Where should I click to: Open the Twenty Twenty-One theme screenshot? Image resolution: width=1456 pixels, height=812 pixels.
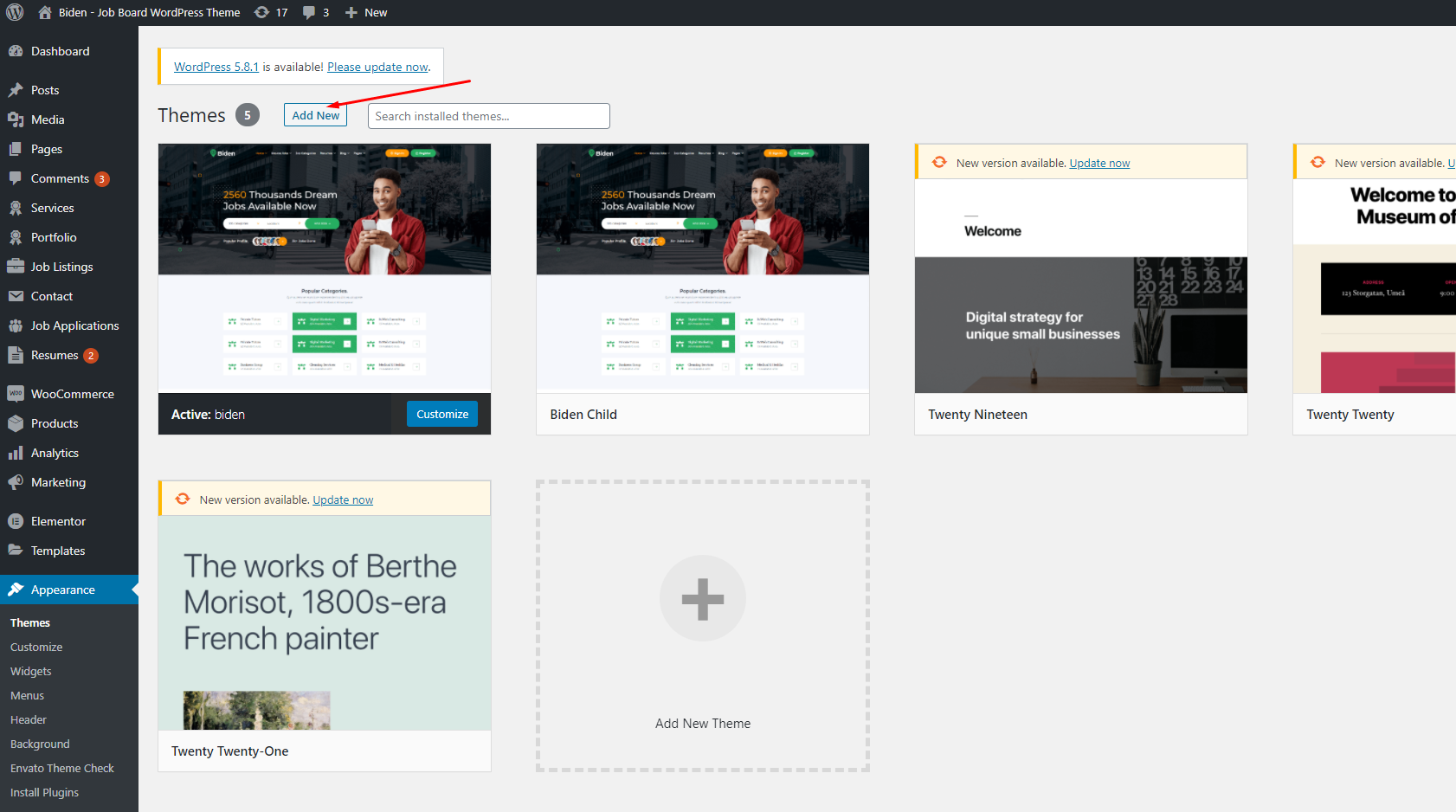[325, 622]
